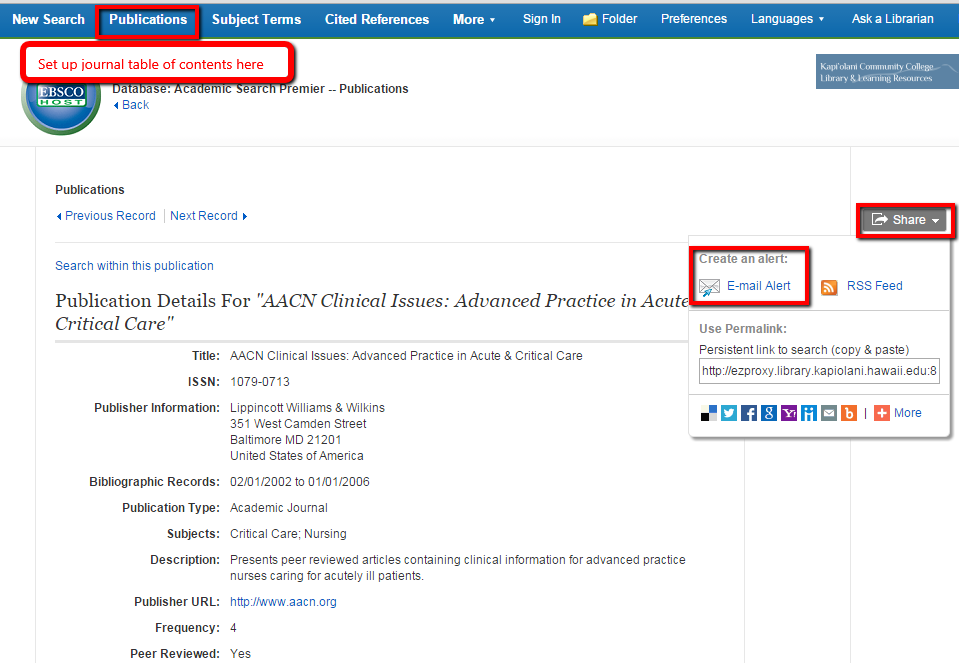Click 'Lippincott Williams & Wilkins' publisher name
This screenshot has height=663, width=959.
pos(308,408)
